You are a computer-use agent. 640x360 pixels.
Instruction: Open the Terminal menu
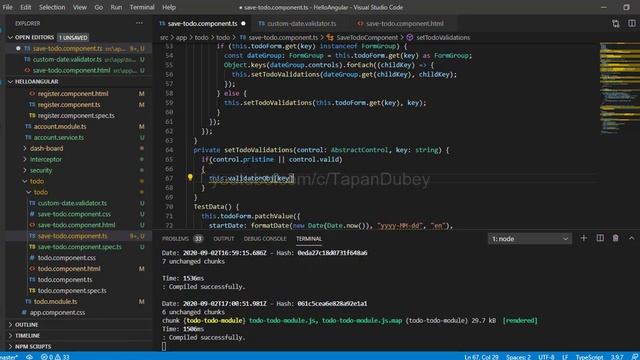coord(142,7)
